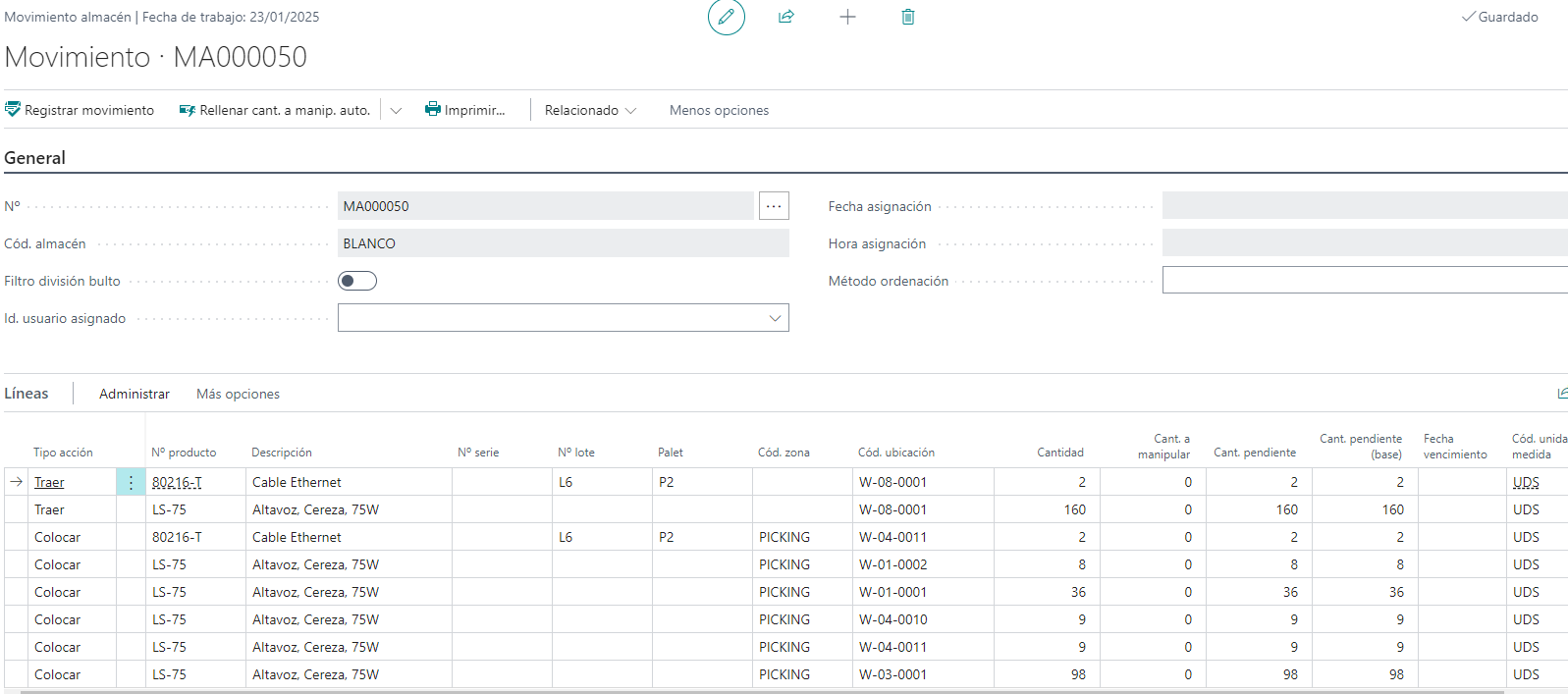This screenshot has height=694, width=1568.
Task: Click the Nº field MA000050
Action: [x=546, y=206]
